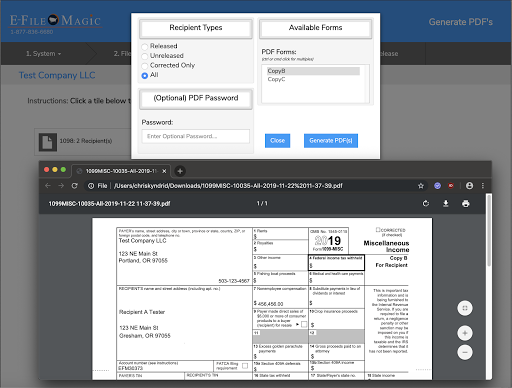Click the optional PDF password field
Viewport: 512px width, 388px height.
point(196,136)
